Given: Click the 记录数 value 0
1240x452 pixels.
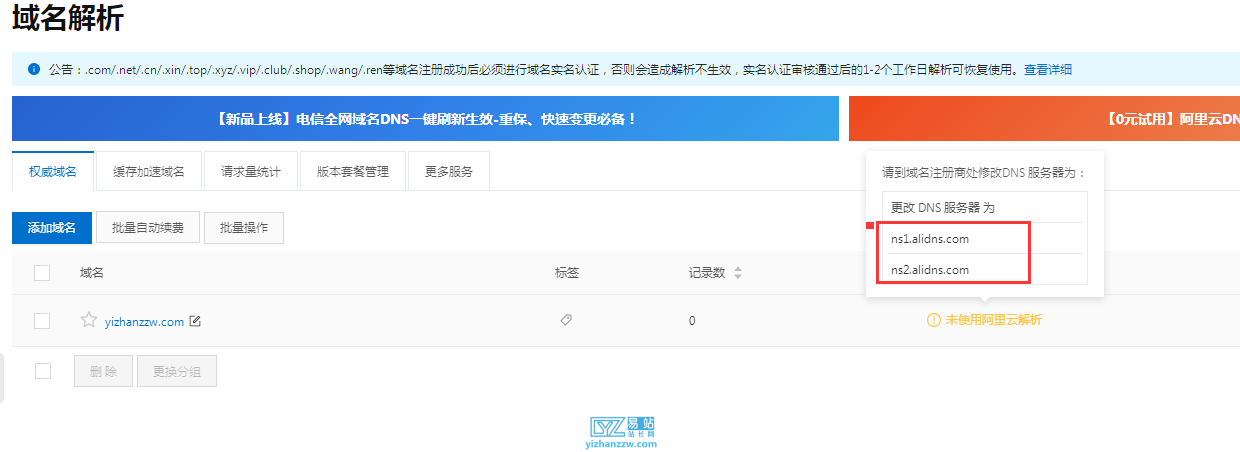Looking at the screenshot, I should coord(692,321).
